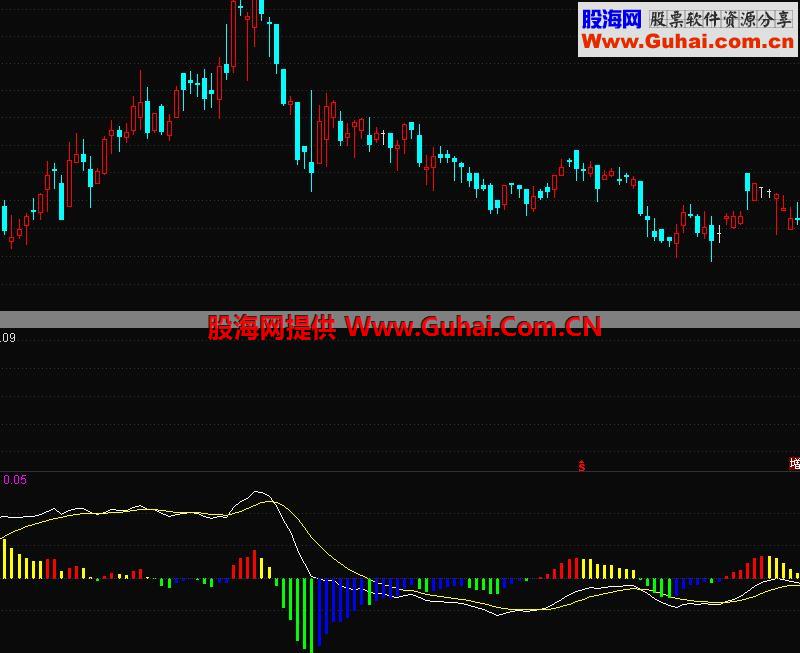Viewport: 800px width, 653px height.
Task: Click the red S marker above the indicator pane
Action: 582,466
